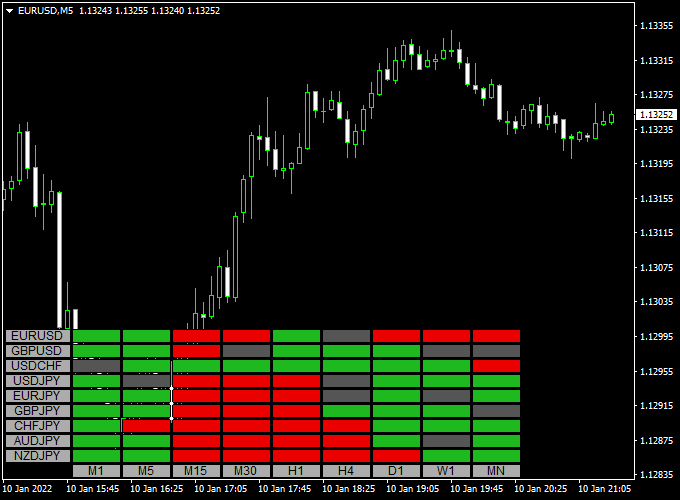Select the GBPUSD symbol button
The image size is (680, 500).
38,351
